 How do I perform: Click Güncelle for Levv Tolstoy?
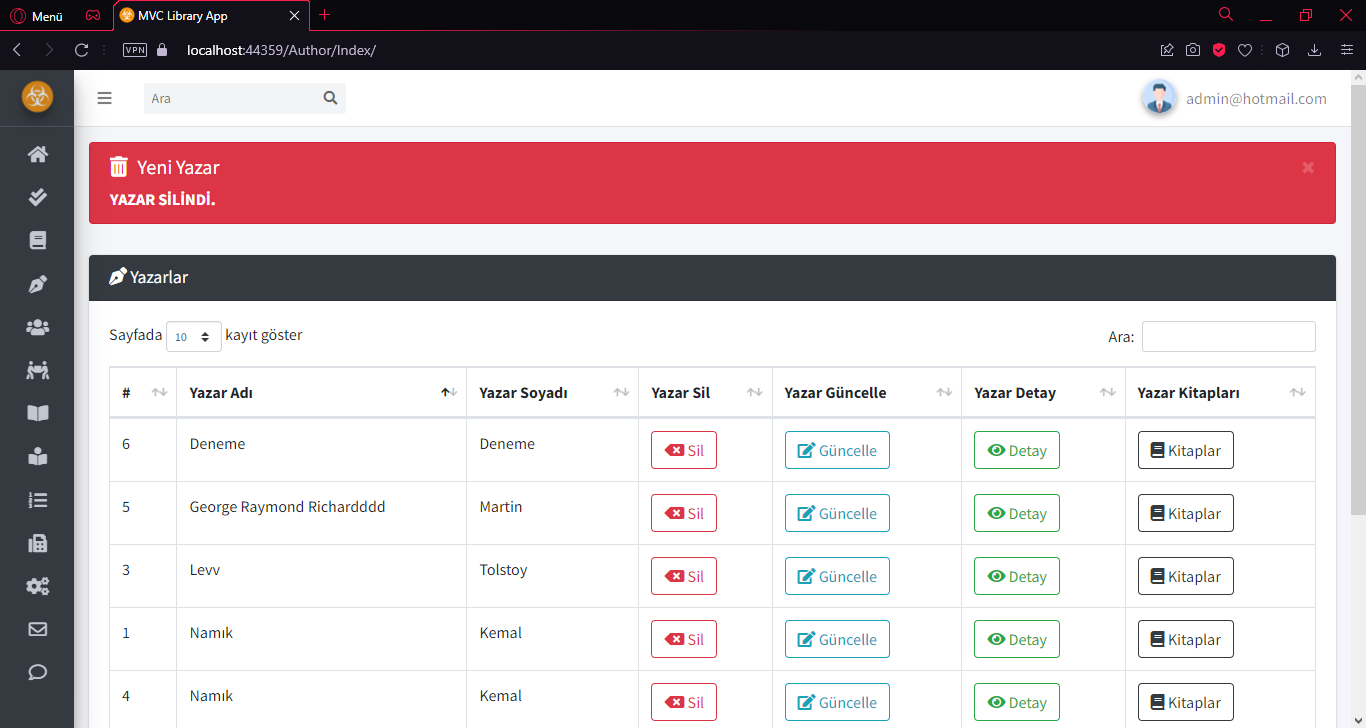(x=837, y=576)
